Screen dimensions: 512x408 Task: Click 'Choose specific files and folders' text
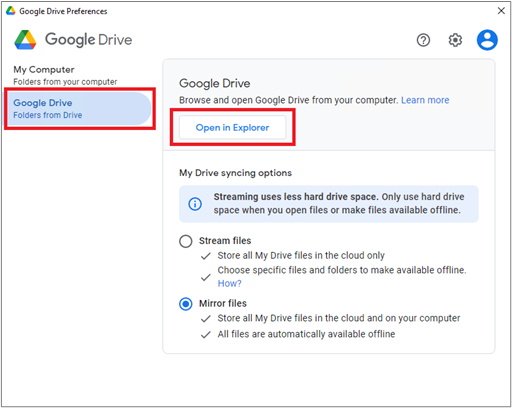coord(342,270)
